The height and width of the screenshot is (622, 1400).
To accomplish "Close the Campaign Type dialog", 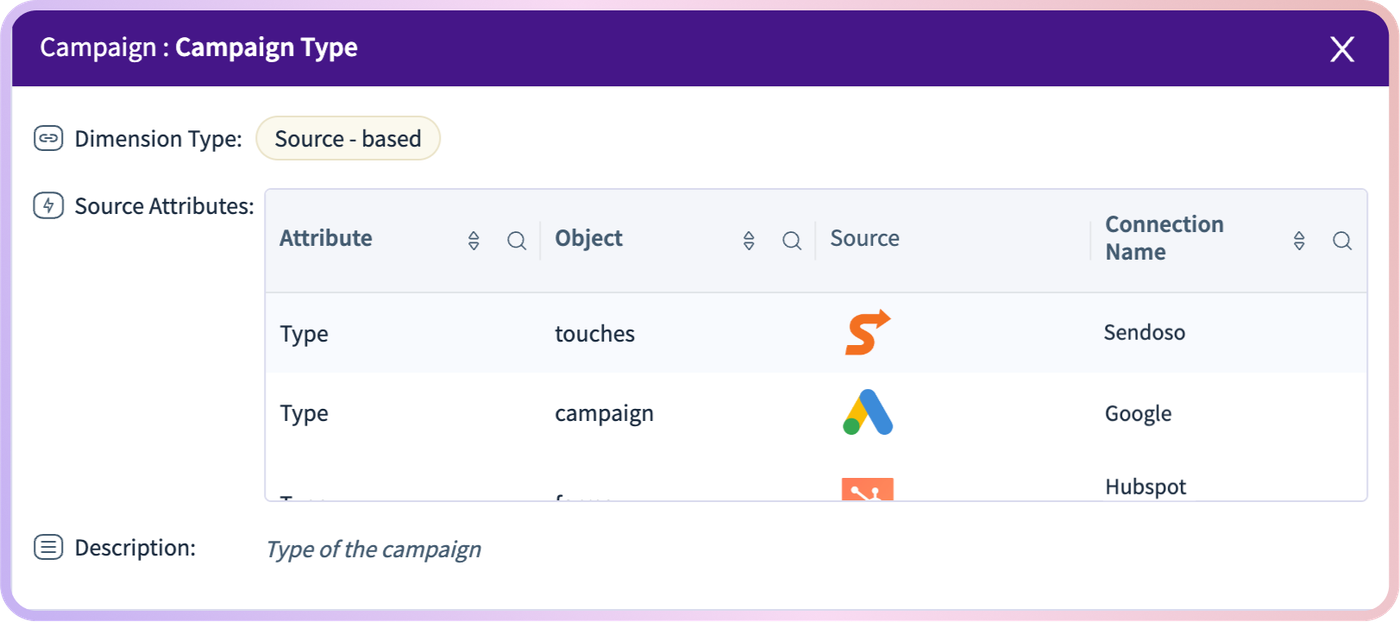I will (x=1342, y=49).
